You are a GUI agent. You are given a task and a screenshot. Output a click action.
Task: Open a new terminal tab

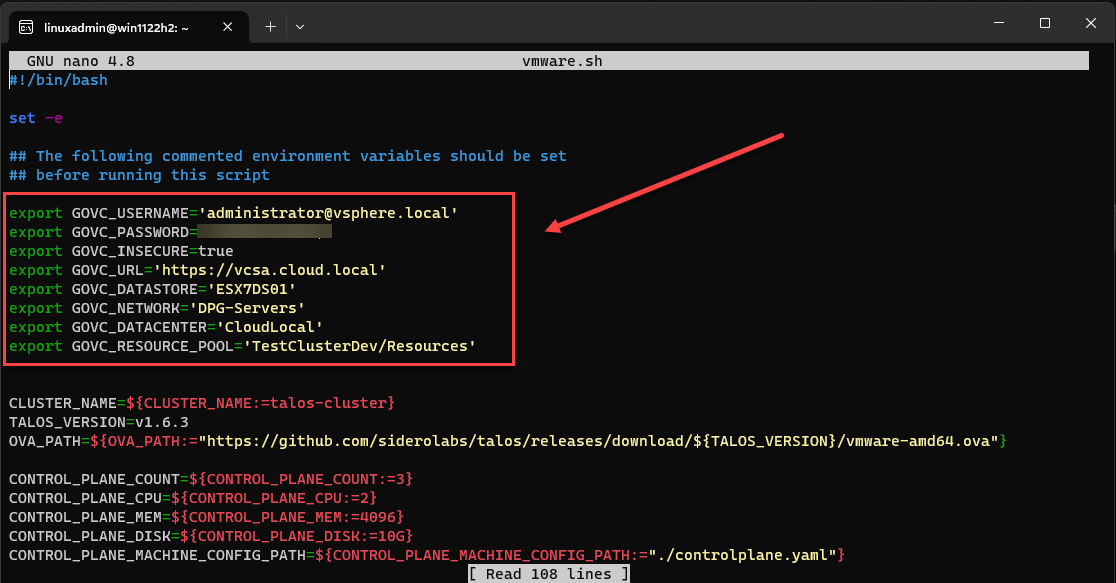(x=269, y=26)
